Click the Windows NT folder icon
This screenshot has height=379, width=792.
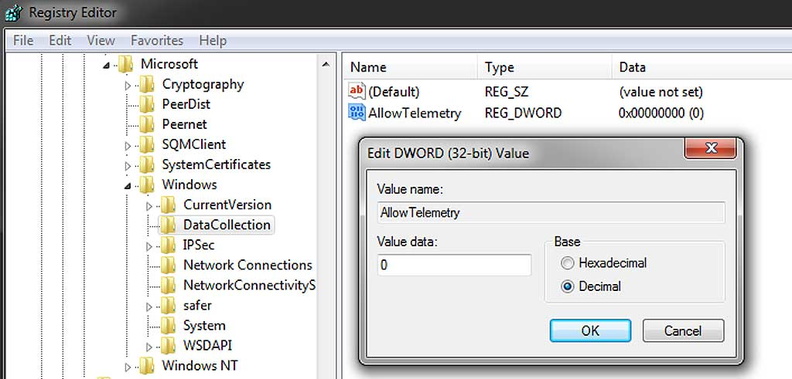click(x=146, y=365)
